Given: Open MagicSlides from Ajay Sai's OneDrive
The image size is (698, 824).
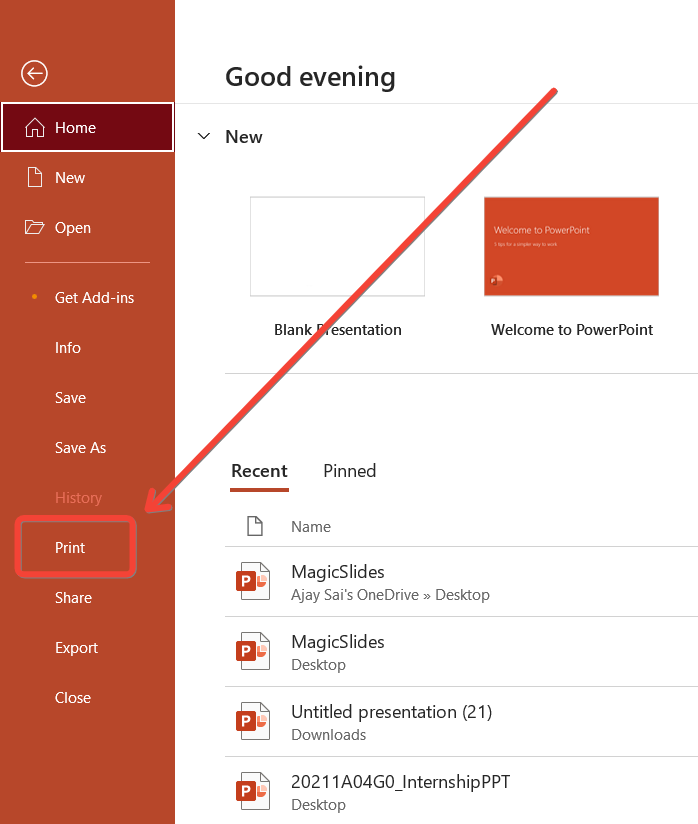Looking at the screenshot, I should (x=461, y=582).
